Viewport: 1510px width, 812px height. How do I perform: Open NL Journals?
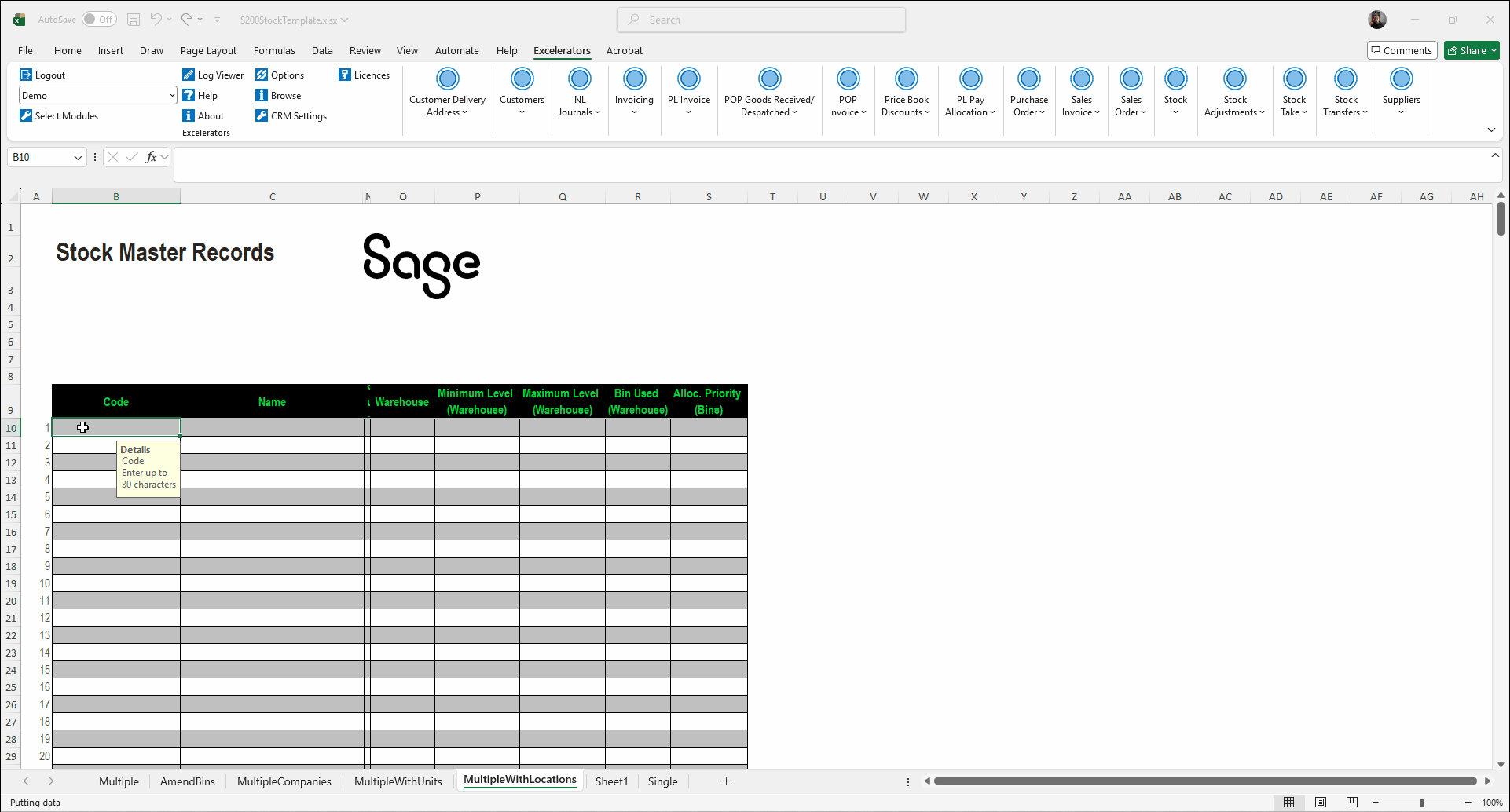click(x=579, y=93)
